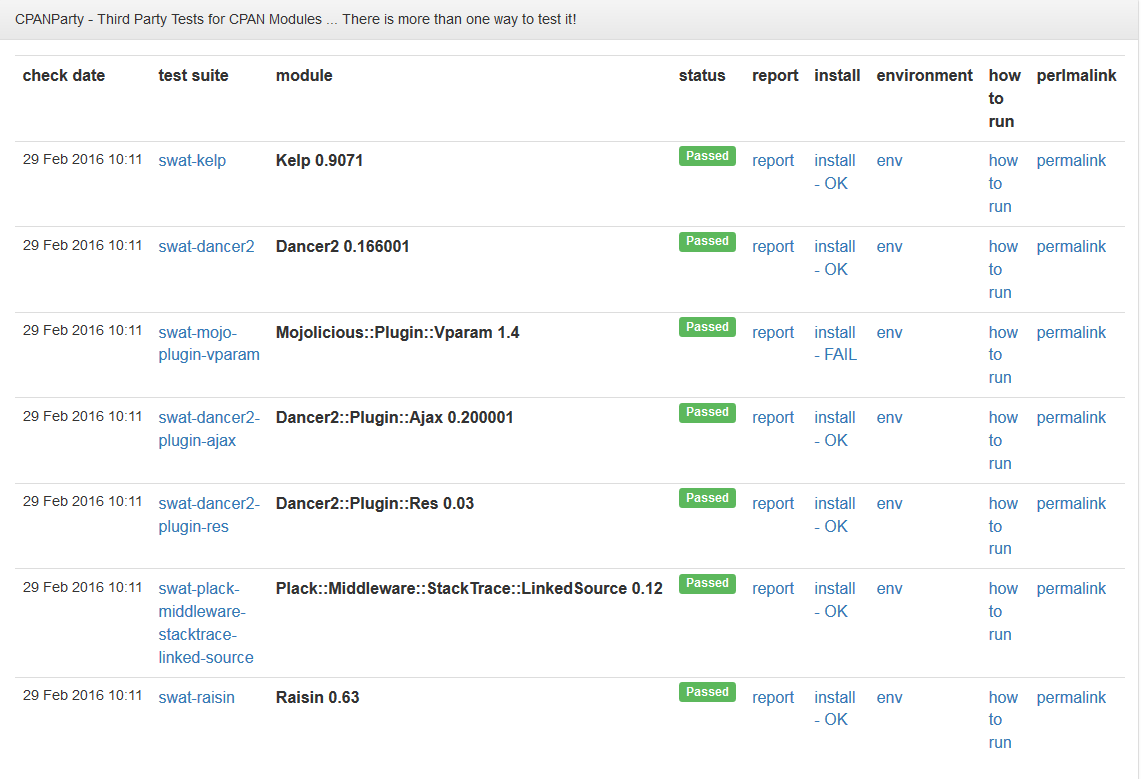Open the swat-dancer2 test suite link
This screenshot has height=779, width=1141.
tap(207, 247)
